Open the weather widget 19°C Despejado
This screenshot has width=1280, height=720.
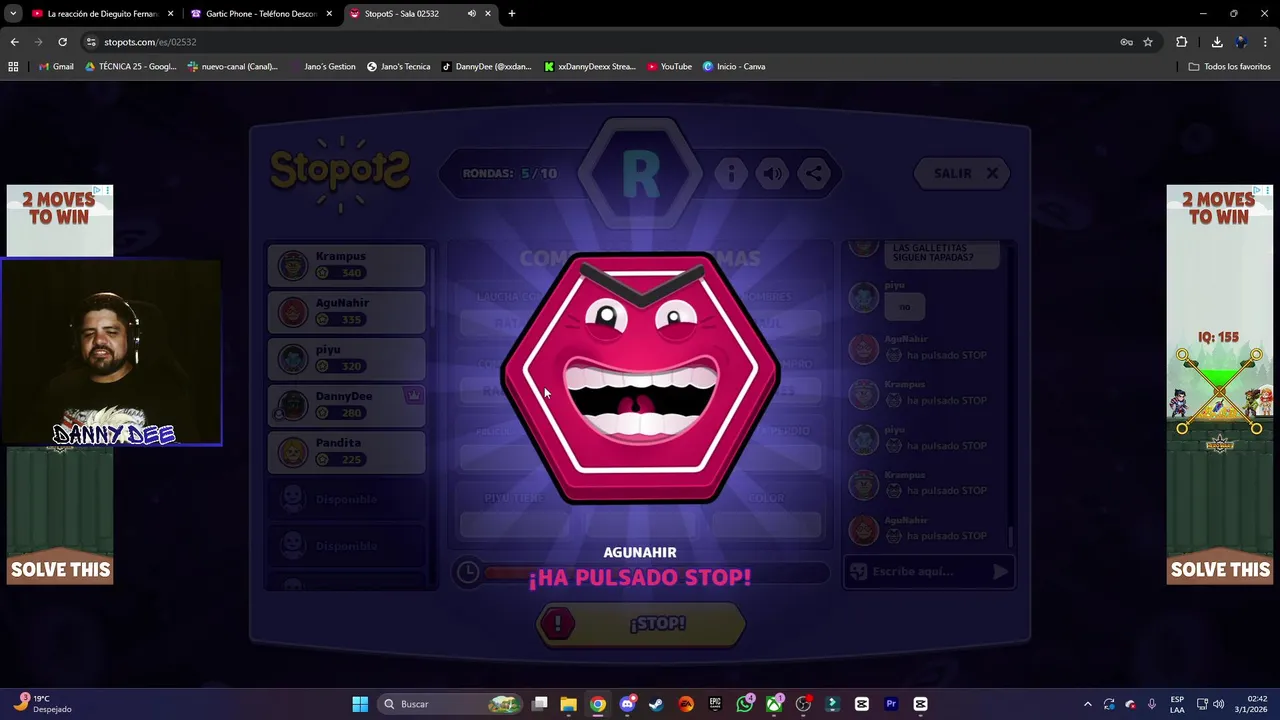tap(42, 704)
